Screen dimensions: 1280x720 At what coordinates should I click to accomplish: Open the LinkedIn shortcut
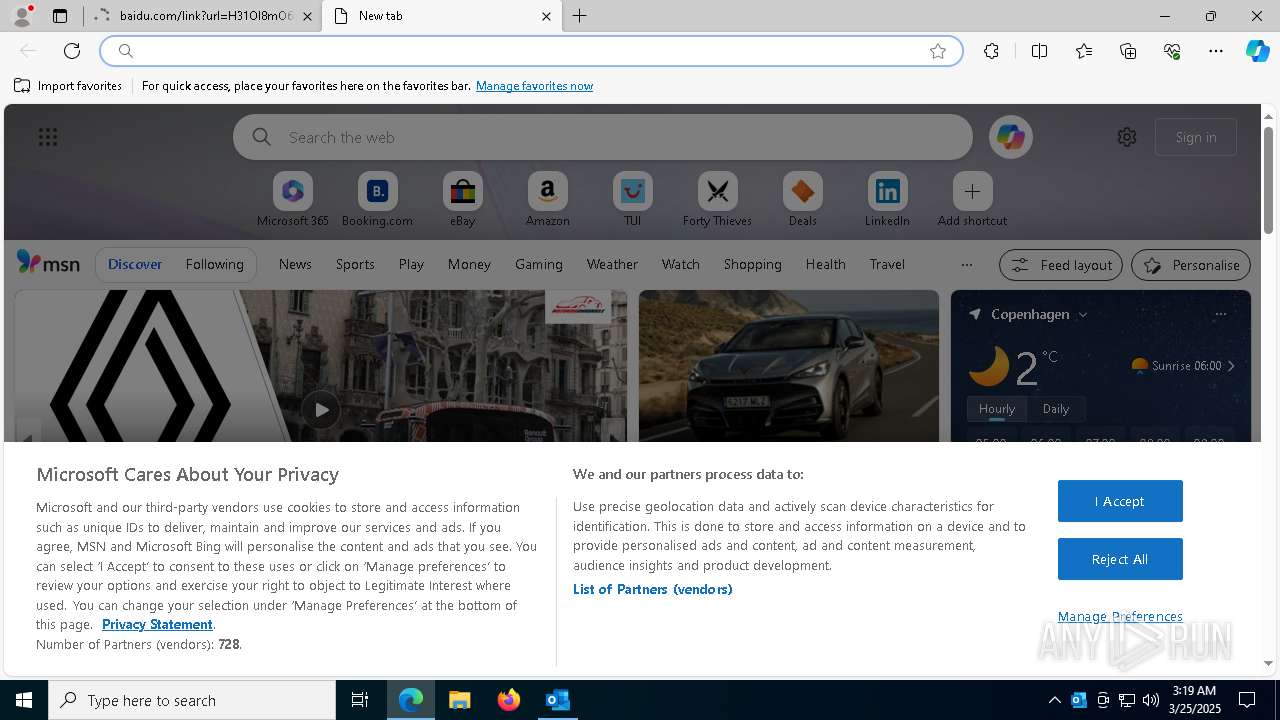click(x=887, y=200)
